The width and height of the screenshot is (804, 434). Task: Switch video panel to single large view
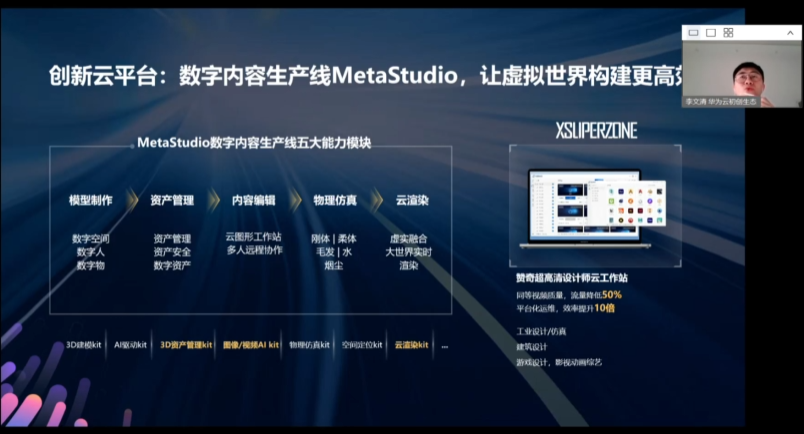point(711,33)
